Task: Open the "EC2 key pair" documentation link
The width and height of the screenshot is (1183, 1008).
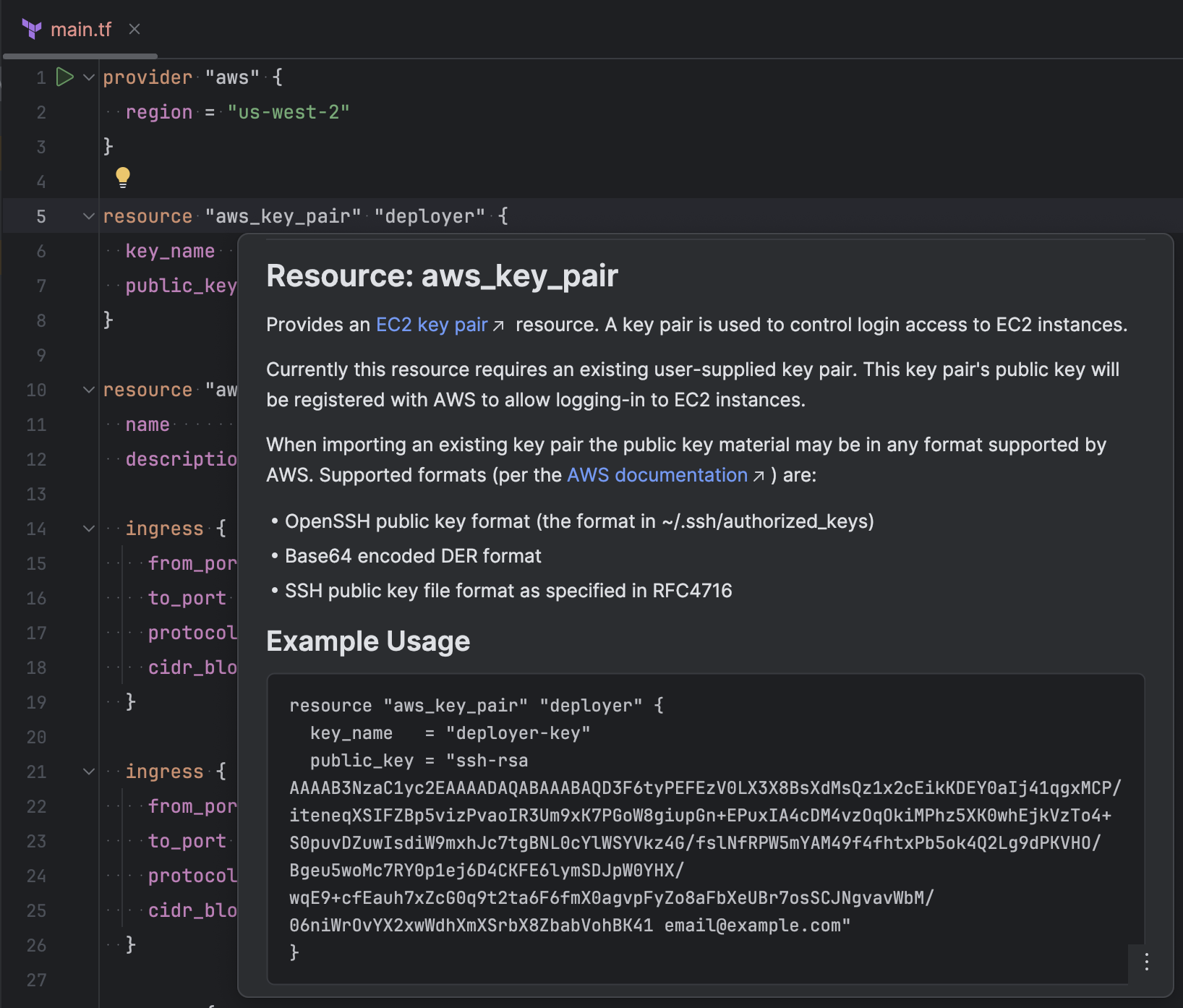Action: tap(431, 325)
